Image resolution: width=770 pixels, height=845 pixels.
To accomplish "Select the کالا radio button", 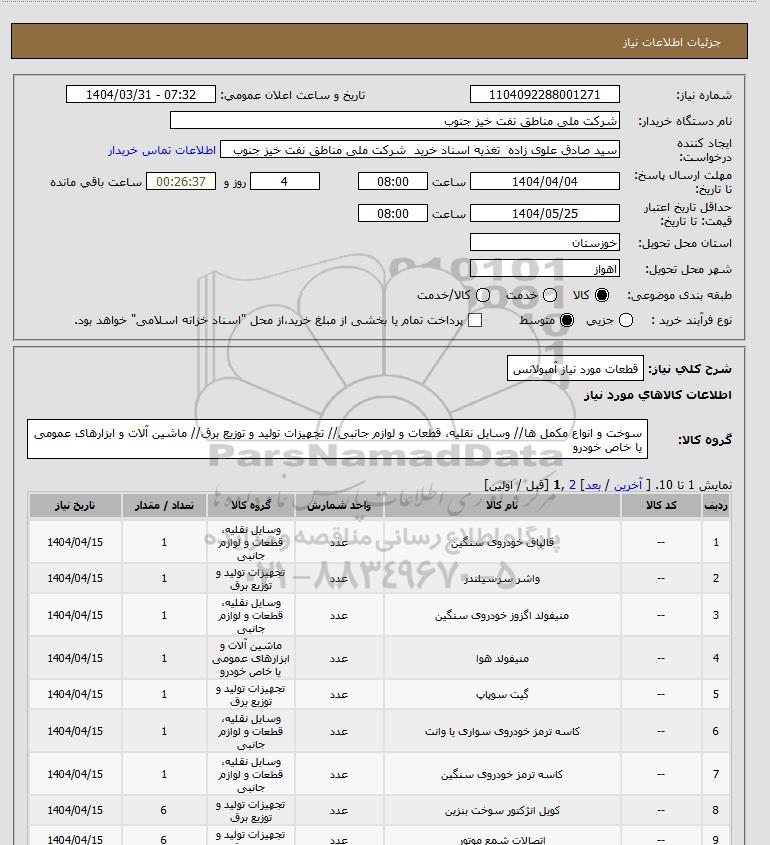I will (602, 295).
